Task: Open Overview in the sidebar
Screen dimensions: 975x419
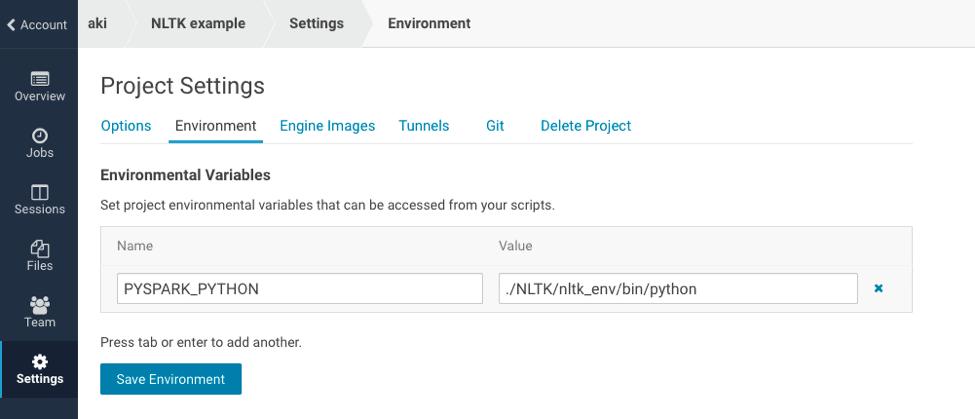Action: click(39, 87)
